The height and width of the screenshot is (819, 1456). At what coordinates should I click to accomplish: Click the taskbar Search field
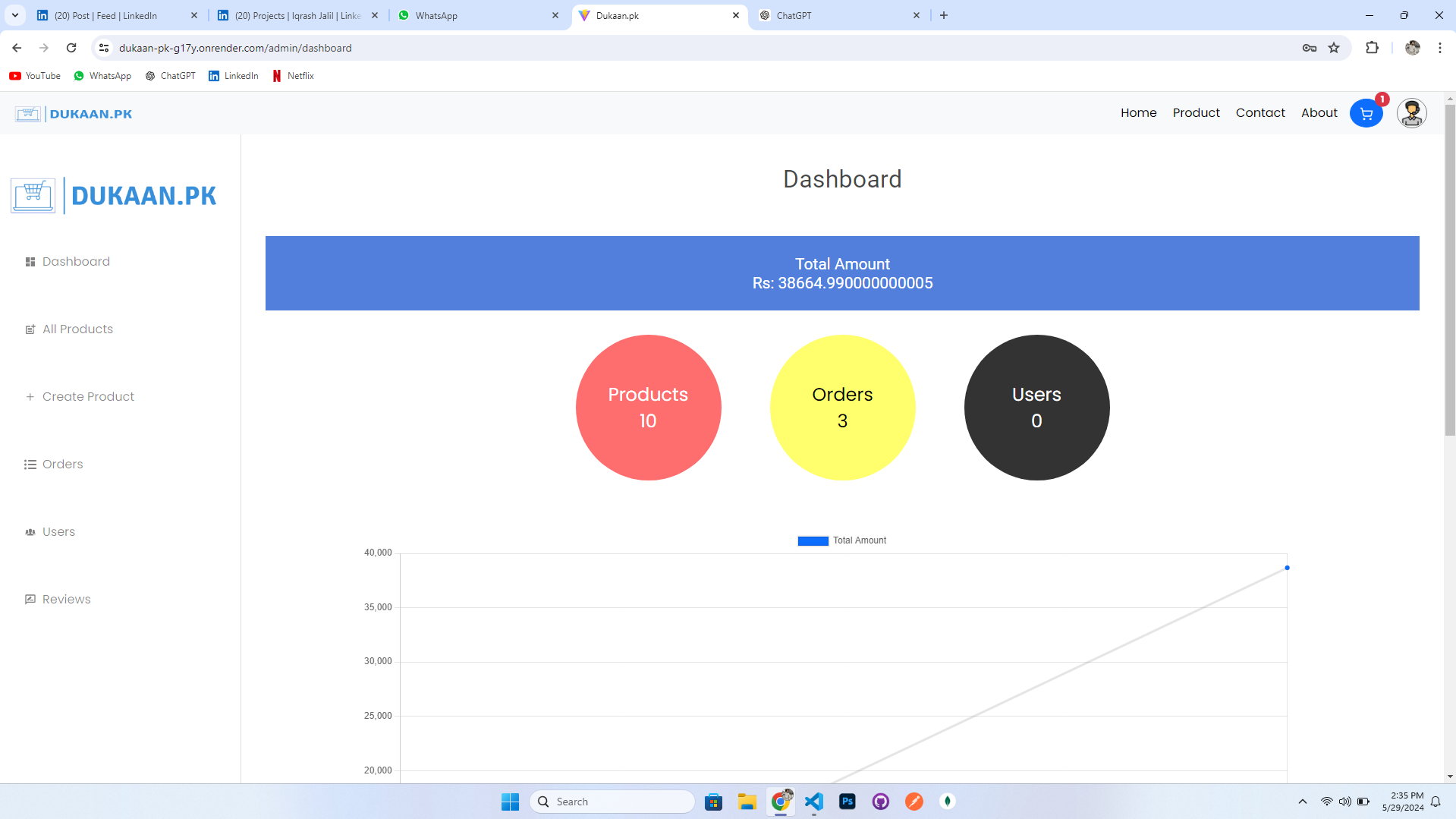pyautogui.click(x=612, y=801)
